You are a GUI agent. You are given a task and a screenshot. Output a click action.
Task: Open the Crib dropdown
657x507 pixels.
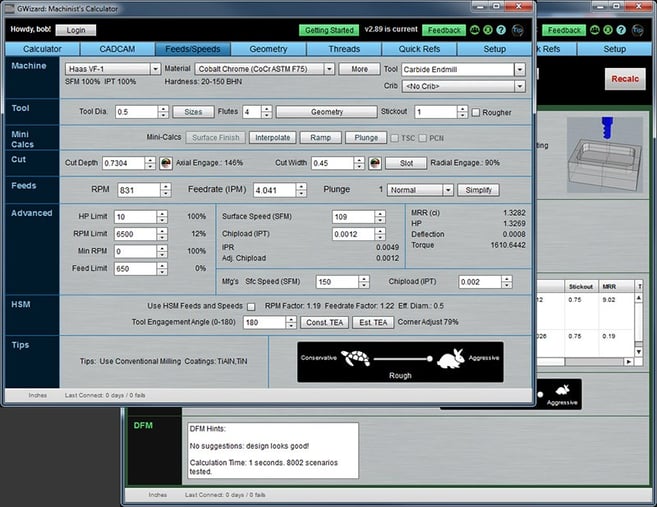click(x=463, y=86)
